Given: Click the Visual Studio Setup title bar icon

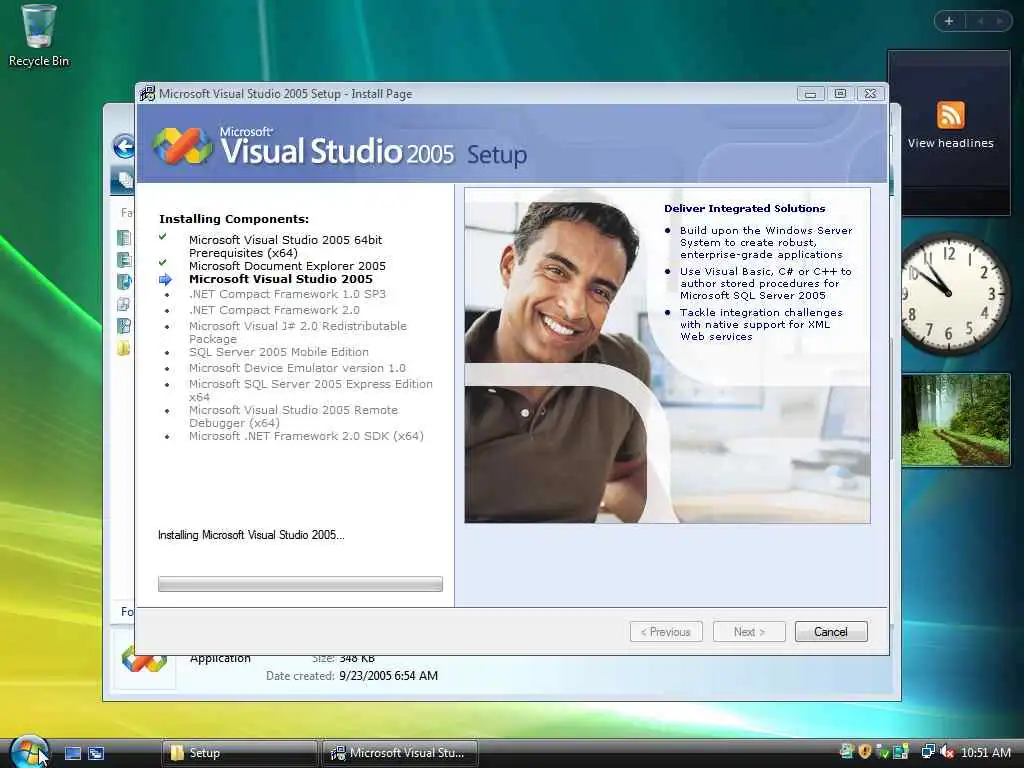Looking at the screenshot, I should click(x=148, y=93).
